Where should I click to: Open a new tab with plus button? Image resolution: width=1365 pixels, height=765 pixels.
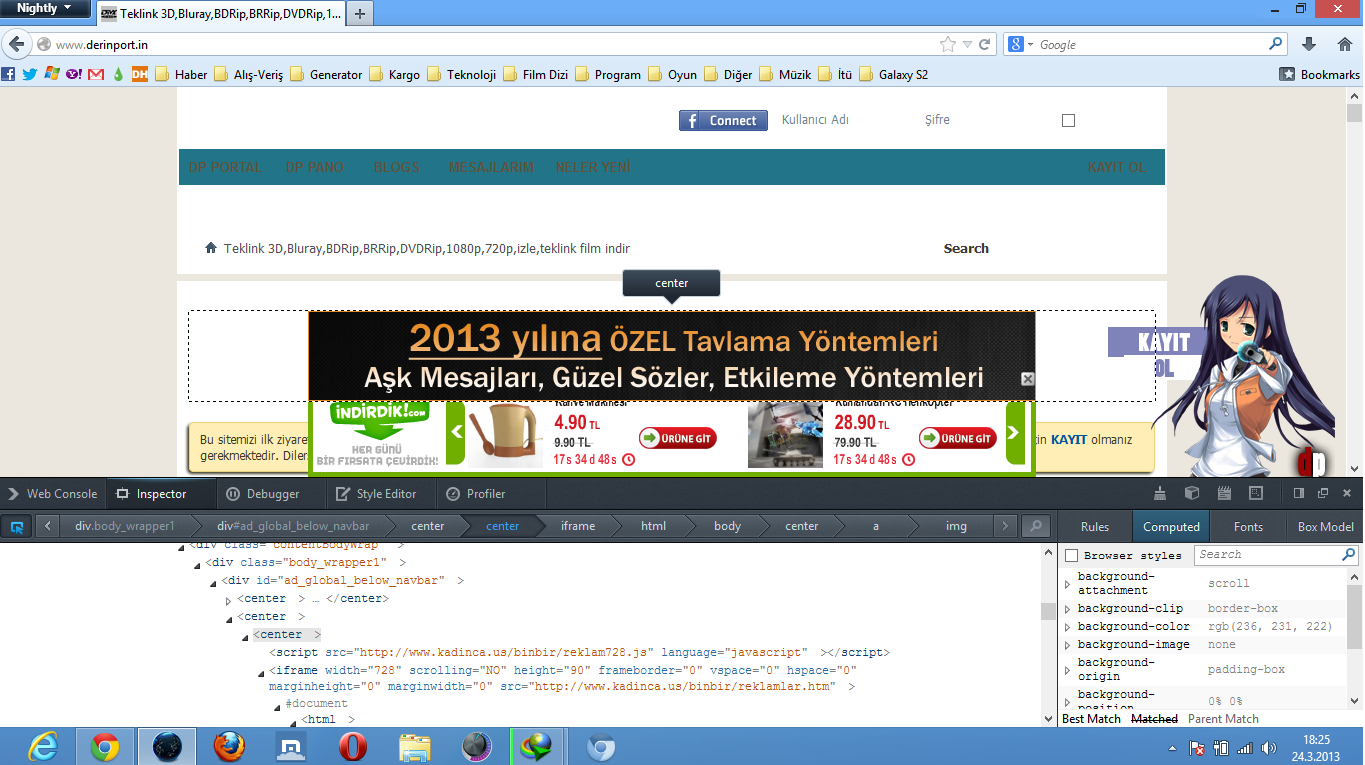(360, 14)
